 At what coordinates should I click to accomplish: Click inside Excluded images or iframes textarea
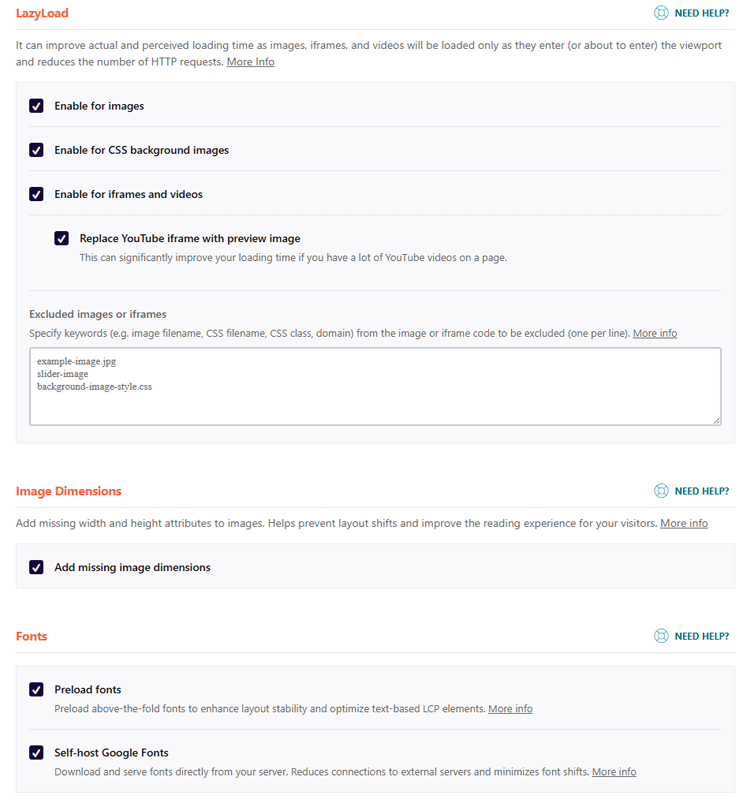(x=375, y=387)
